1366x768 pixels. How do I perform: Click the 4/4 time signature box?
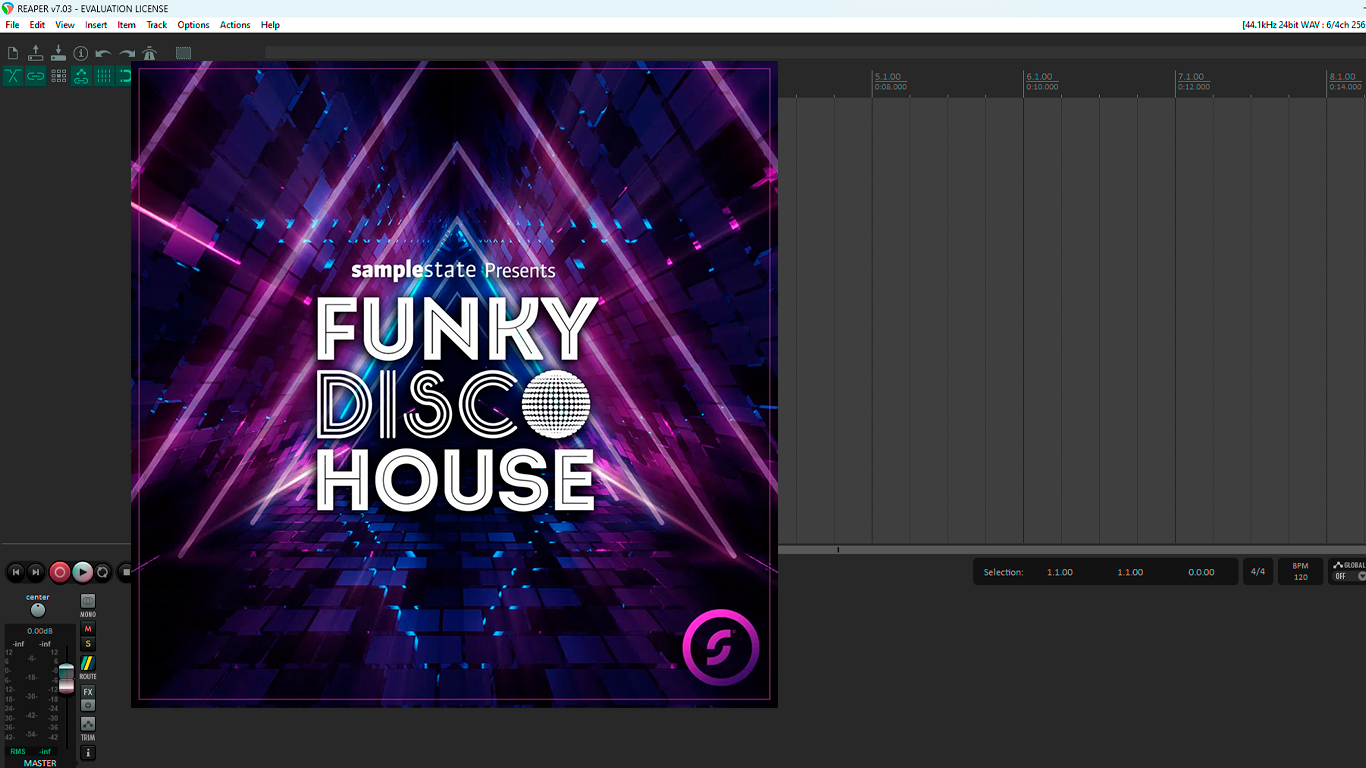pos(1258,572)
